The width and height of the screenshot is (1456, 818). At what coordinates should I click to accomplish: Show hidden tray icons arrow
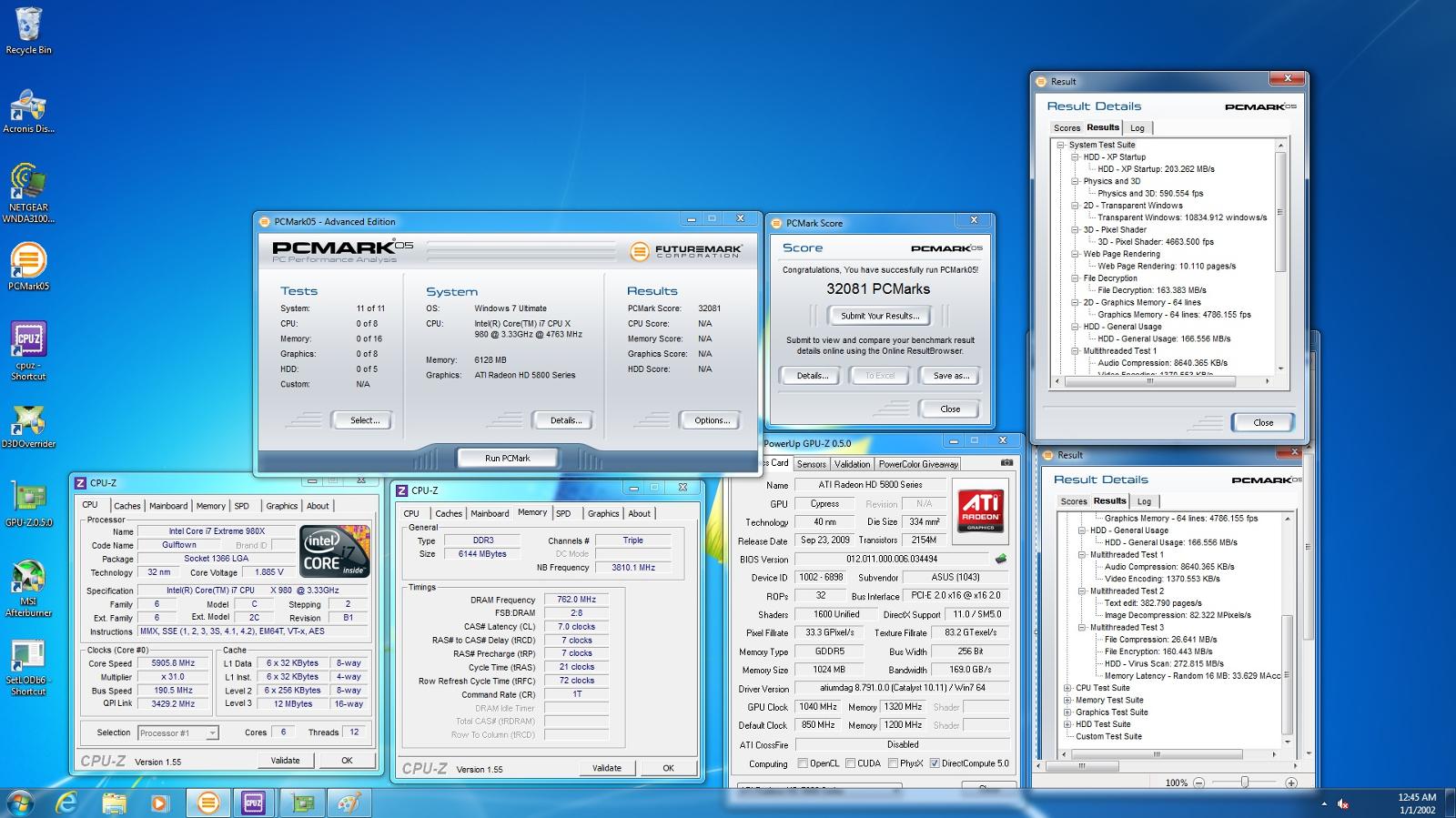click(x=1324, y=803)
